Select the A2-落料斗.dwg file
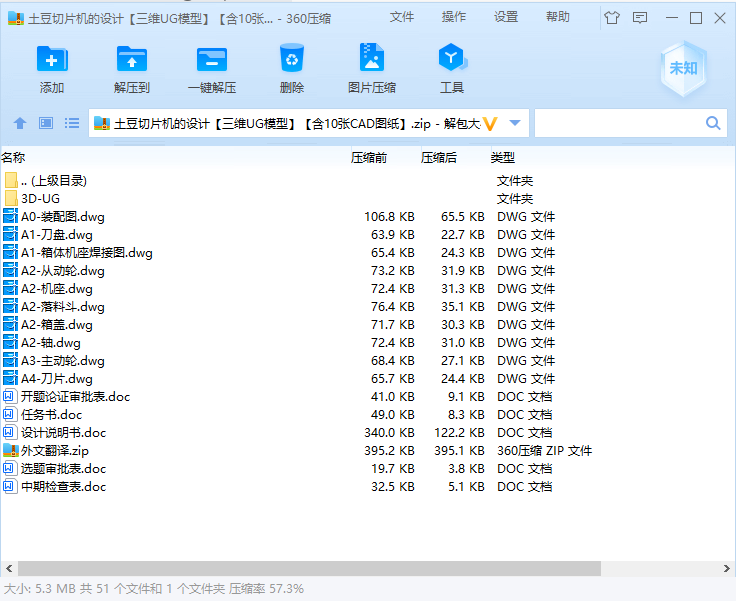 click(x=63, y=306)
